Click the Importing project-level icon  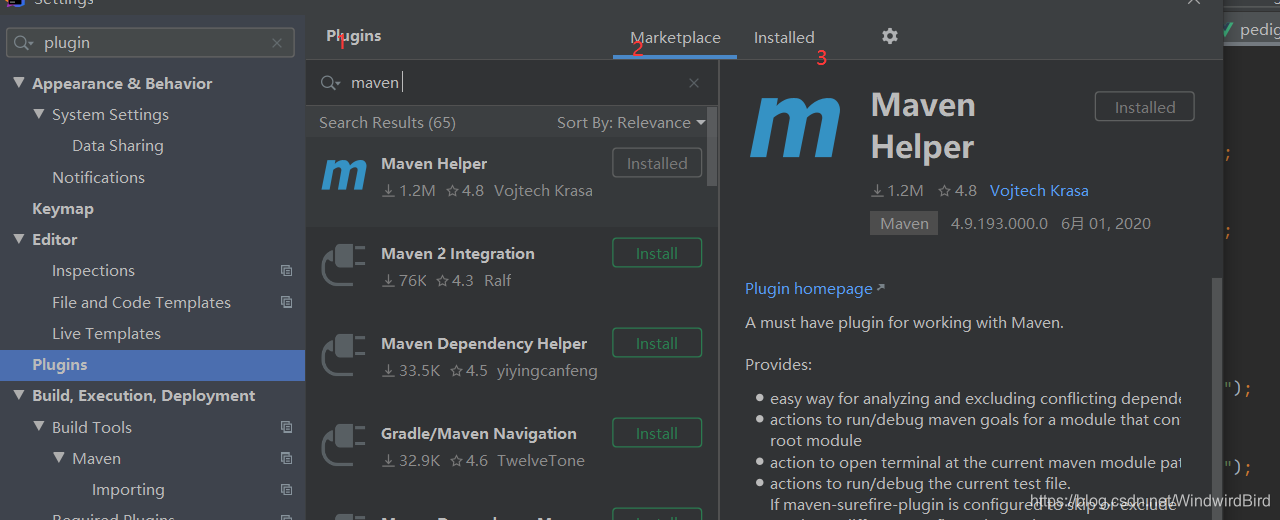point(287,490)
